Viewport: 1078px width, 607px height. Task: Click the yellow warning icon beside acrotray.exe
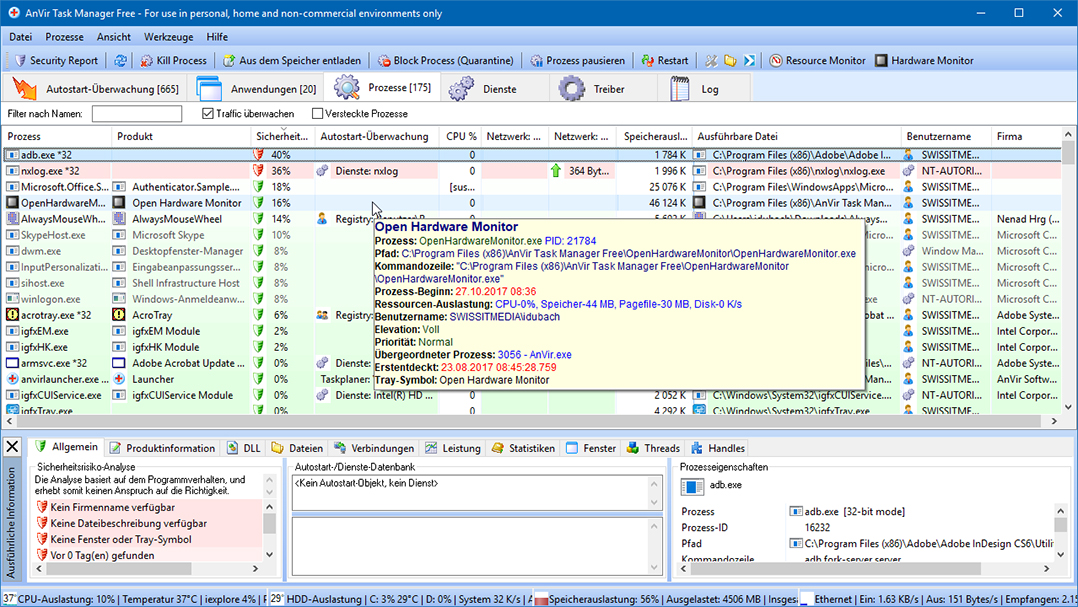click(x=12, y=315)
